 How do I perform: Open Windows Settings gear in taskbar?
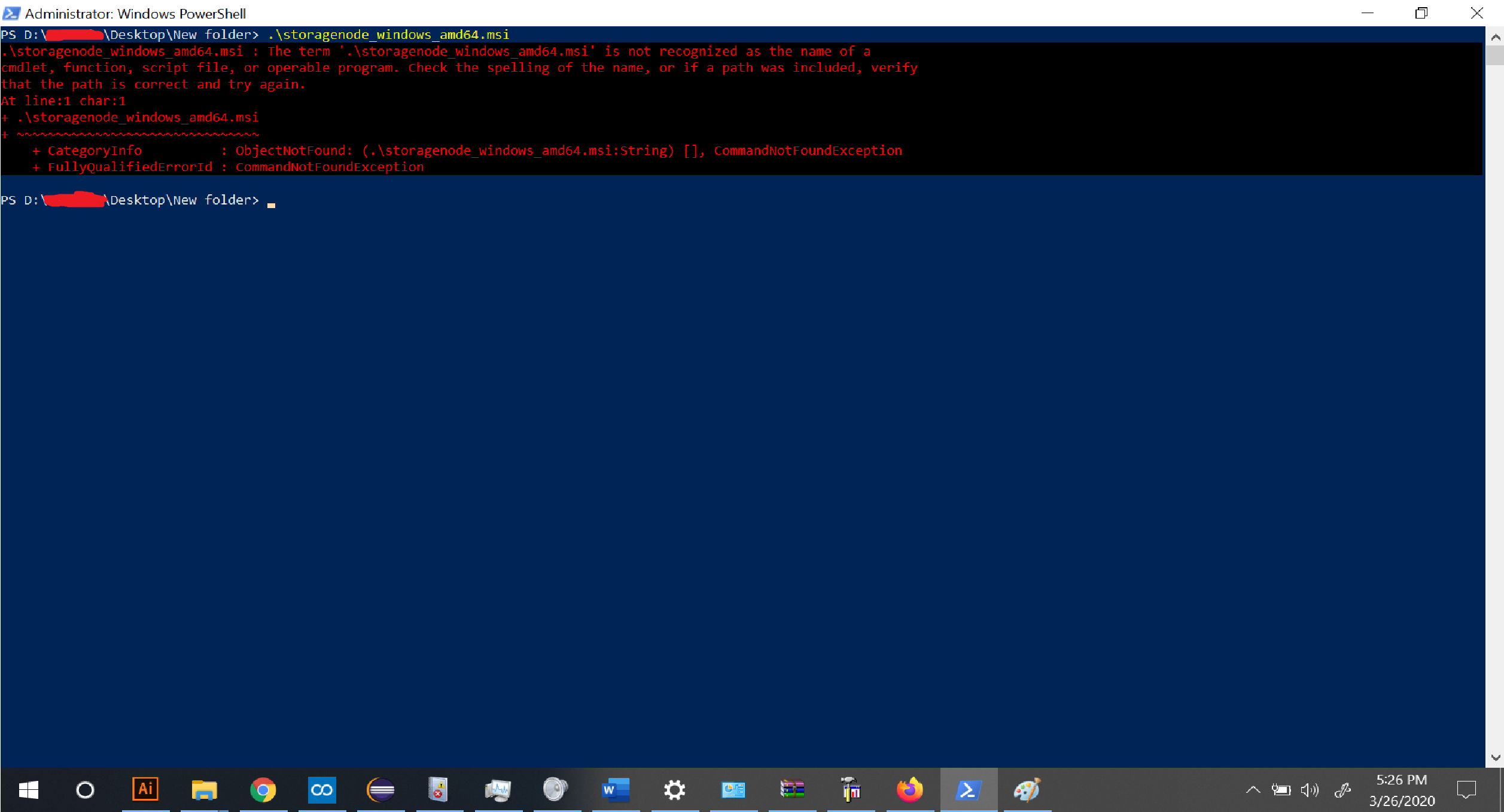tap(674, 790)
